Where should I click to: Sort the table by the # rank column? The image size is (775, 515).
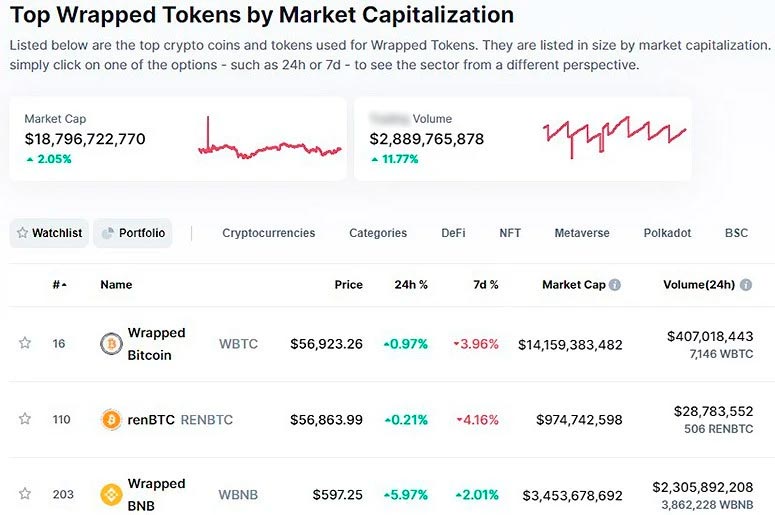59,285
